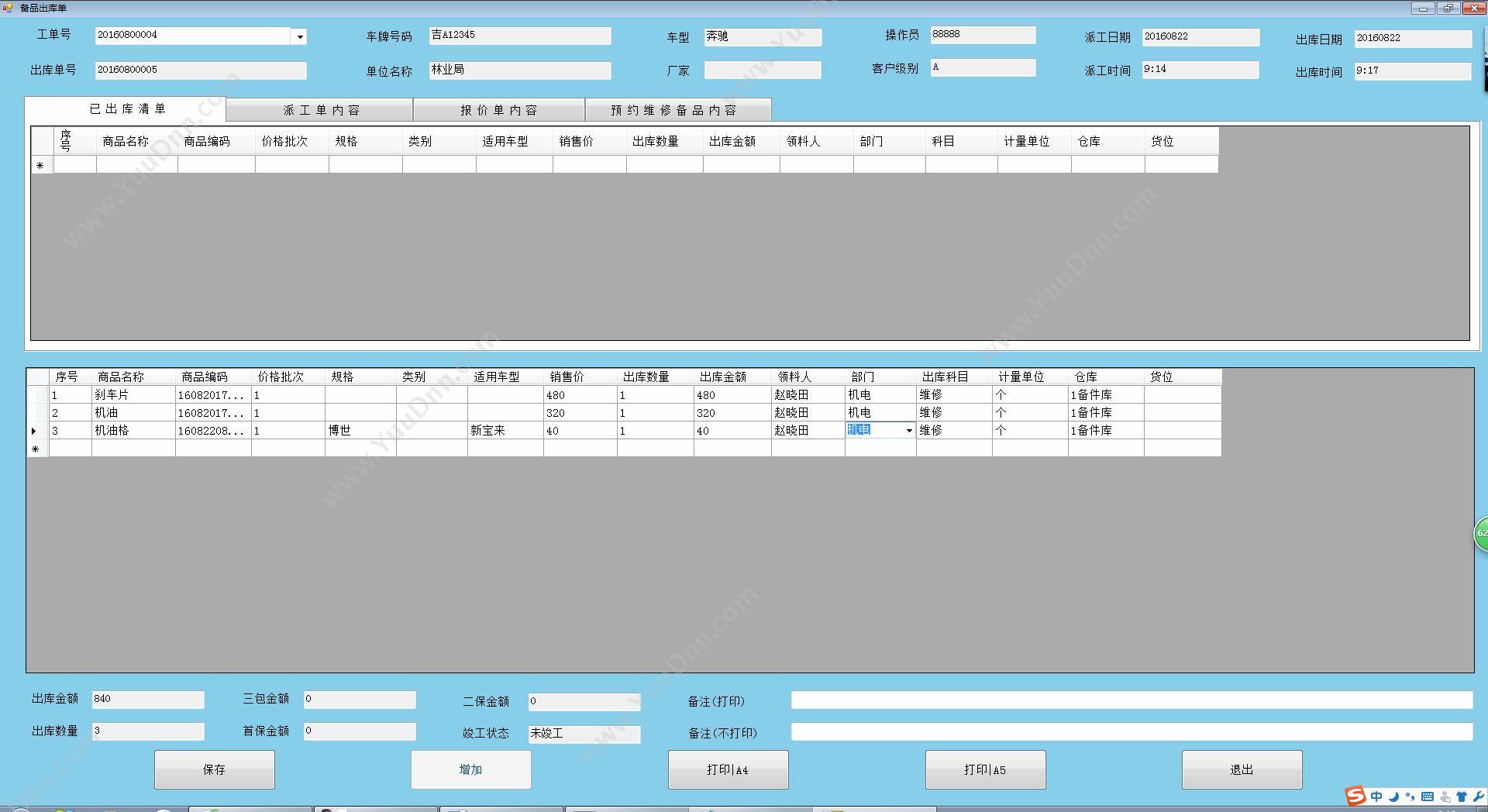This screenshot has height=812, width=1488.
Task: Click the 派工日期 field
Action: tap(1200, 37)
